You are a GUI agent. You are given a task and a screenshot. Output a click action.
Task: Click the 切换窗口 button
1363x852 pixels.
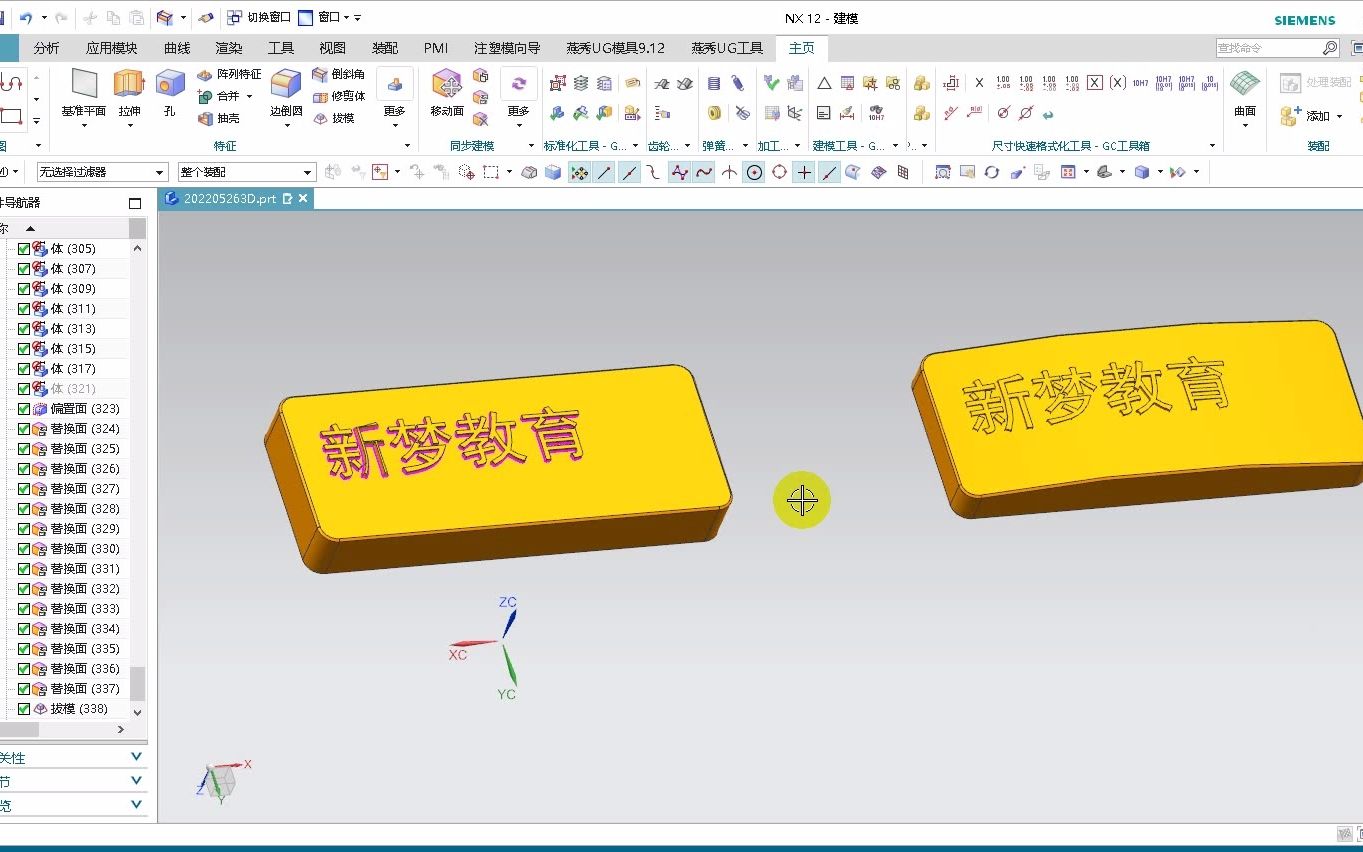tap(259, 18)
